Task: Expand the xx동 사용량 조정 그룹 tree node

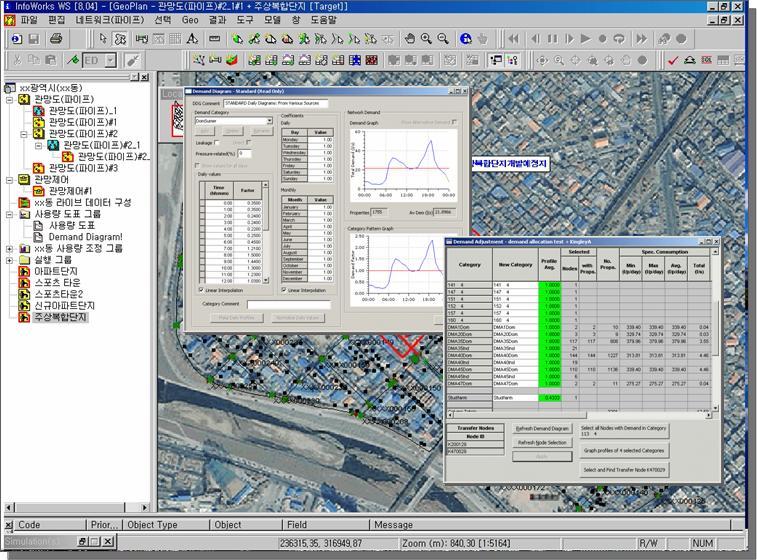Action: pos(10,248)
